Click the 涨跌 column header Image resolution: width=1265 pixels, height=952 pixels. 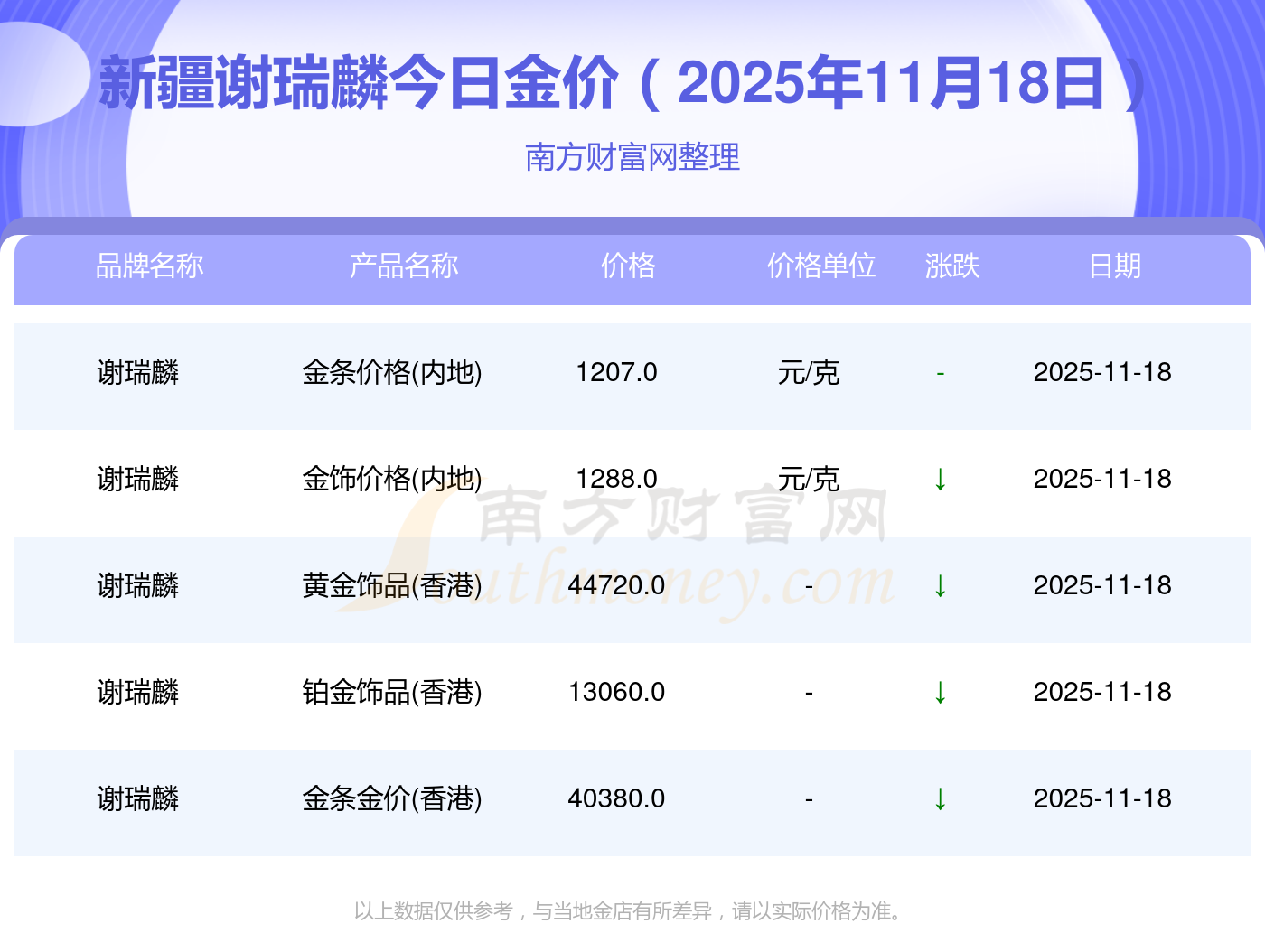[x=952, y=266]
